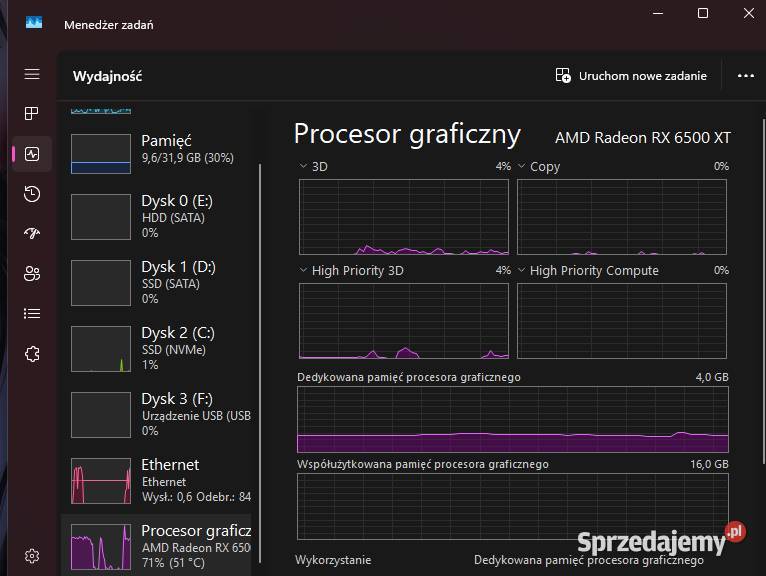
Task: Click the 3D engine usage graph
Action: [x=404, y=217]
